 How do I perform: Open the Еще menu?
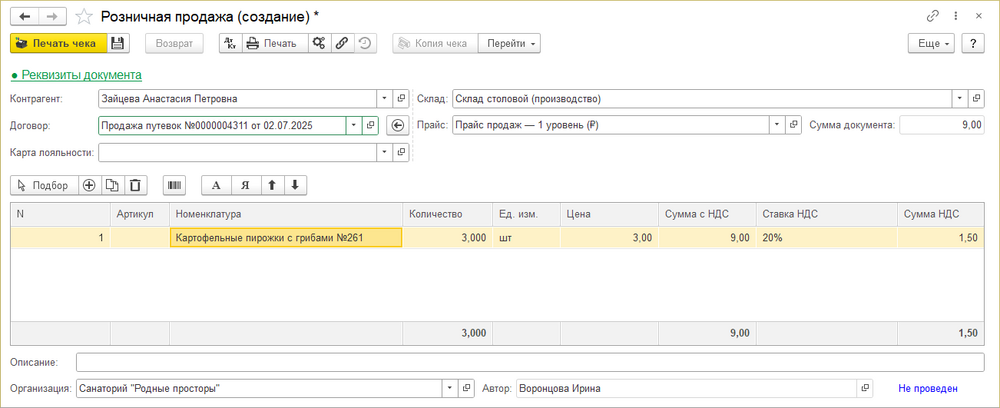930,43
